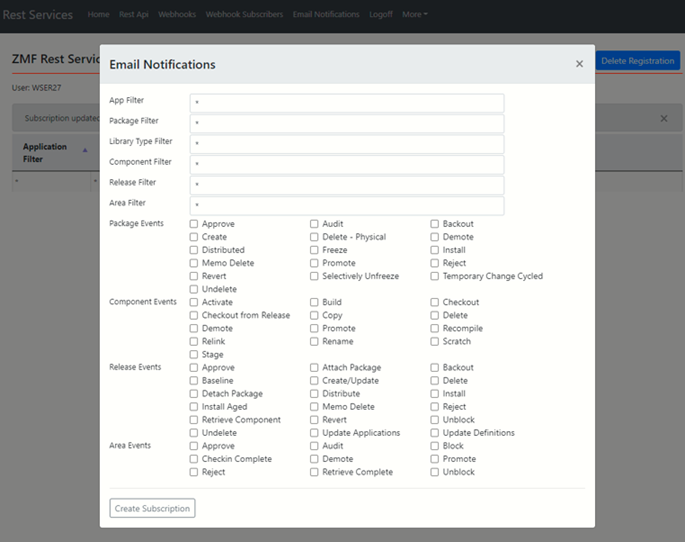
Task: Click into the Library Type Filter field
Action: click(347, 144)
